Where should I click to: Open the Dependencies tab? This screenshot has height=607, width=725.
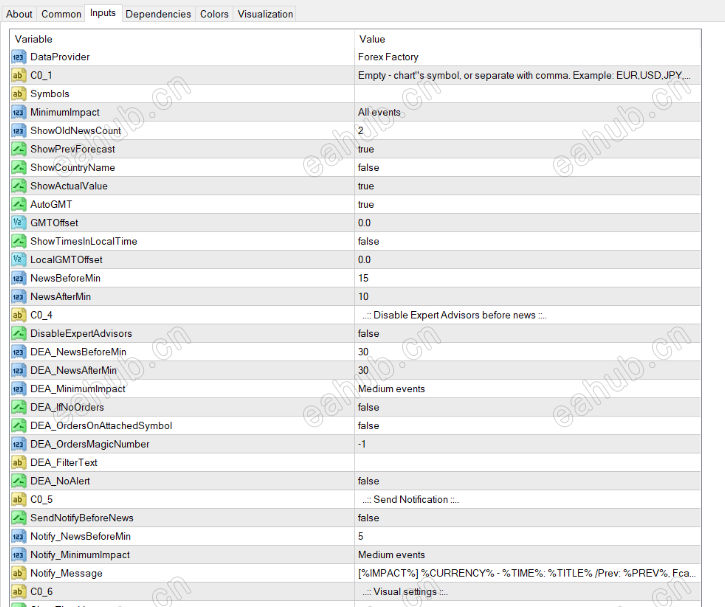point(158,14)
